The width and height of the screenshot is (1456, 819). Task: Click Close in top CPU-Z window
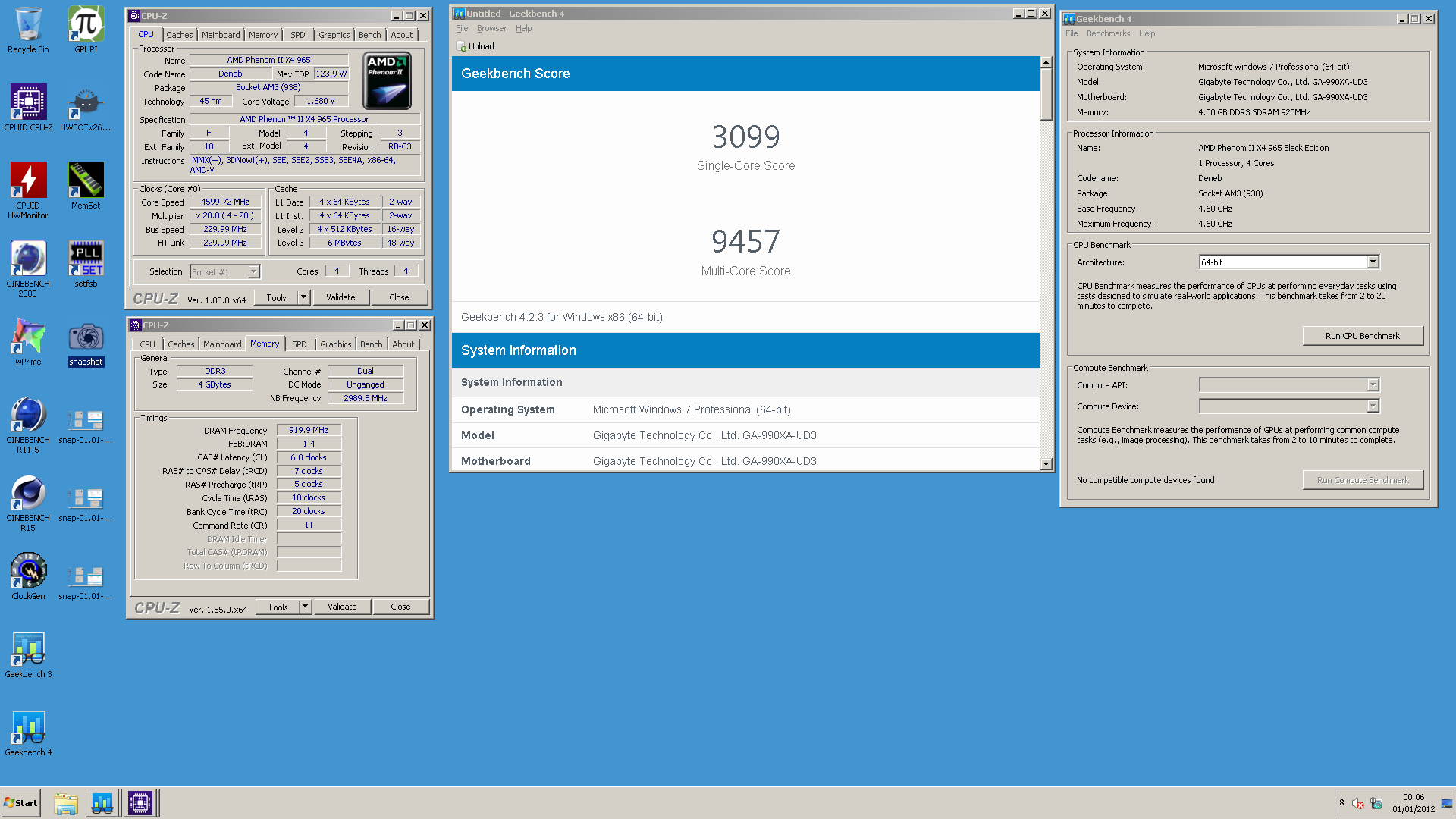tap(399, 298)
